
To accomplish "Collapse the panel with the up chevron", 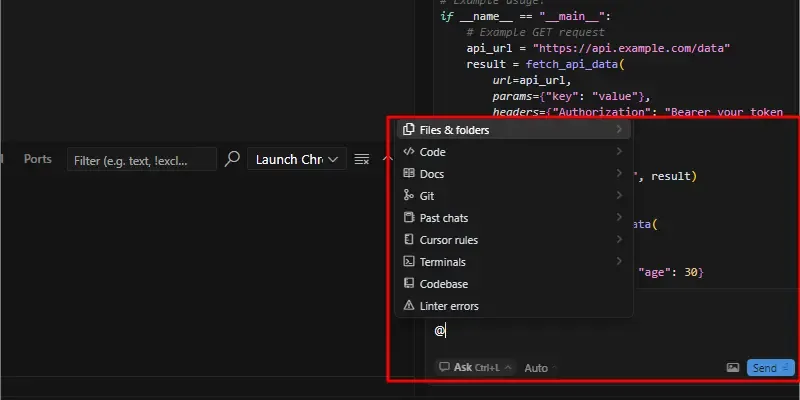I will [x=388, y=159].
